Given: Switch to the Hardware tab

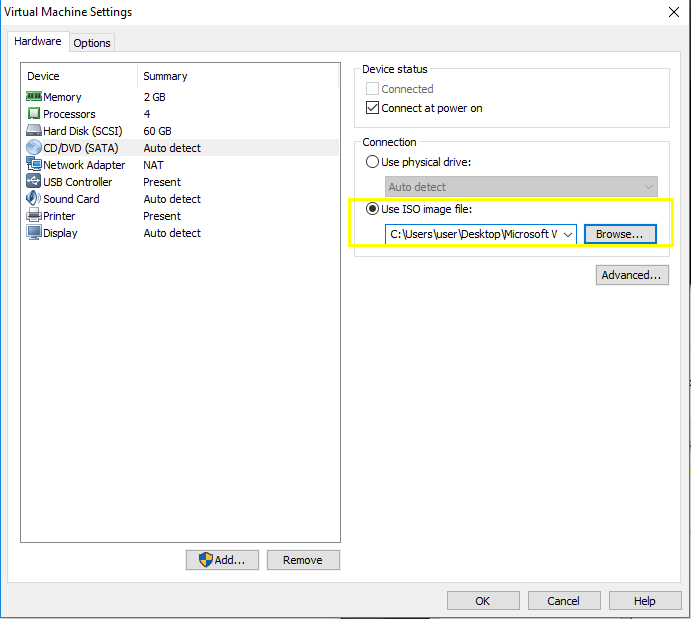Looking at the screenshot, I should point(38,41).
